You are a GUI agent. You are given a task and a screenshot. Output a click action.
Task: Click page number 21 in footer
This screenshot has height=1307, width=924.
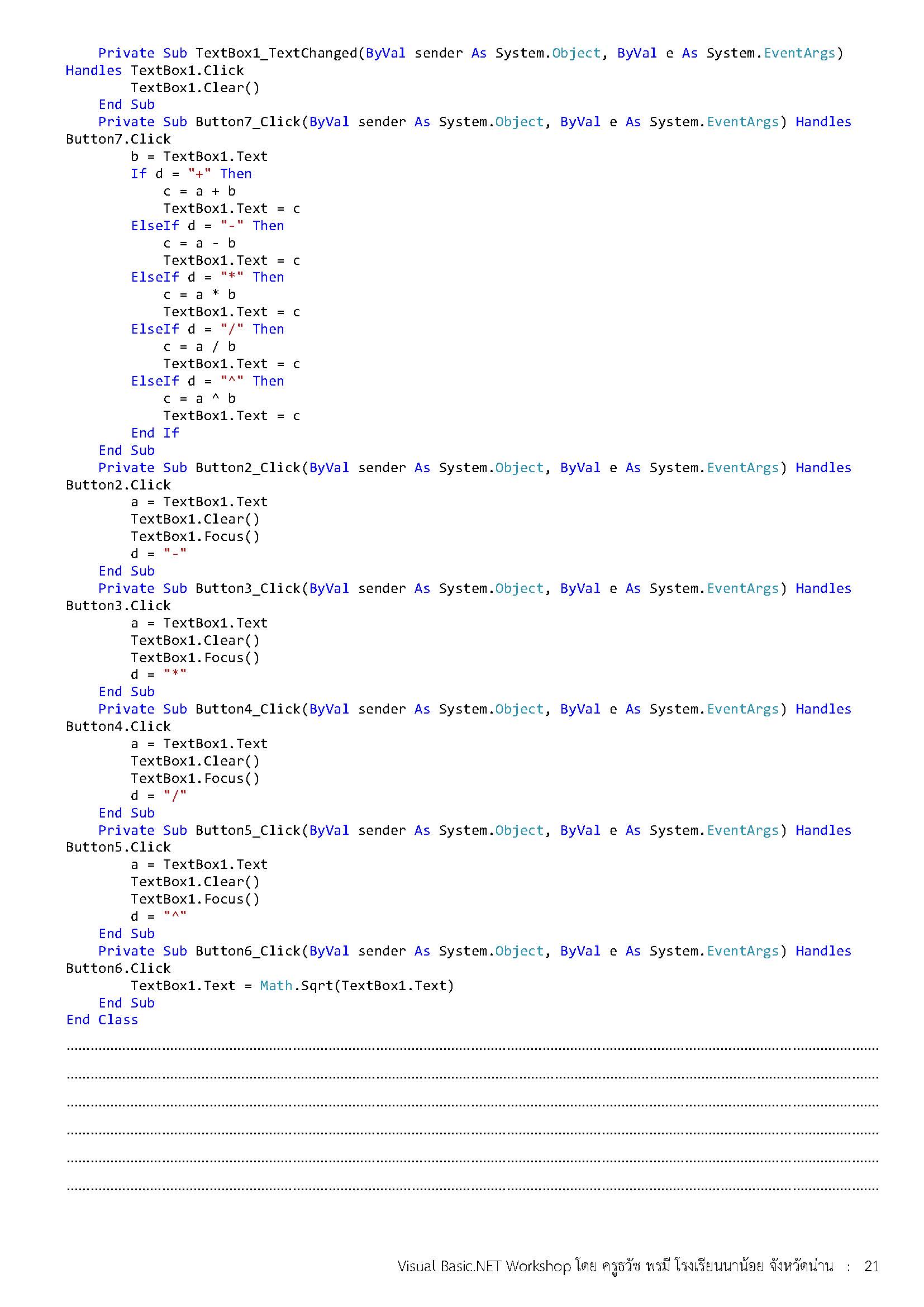coord(871,1266)
